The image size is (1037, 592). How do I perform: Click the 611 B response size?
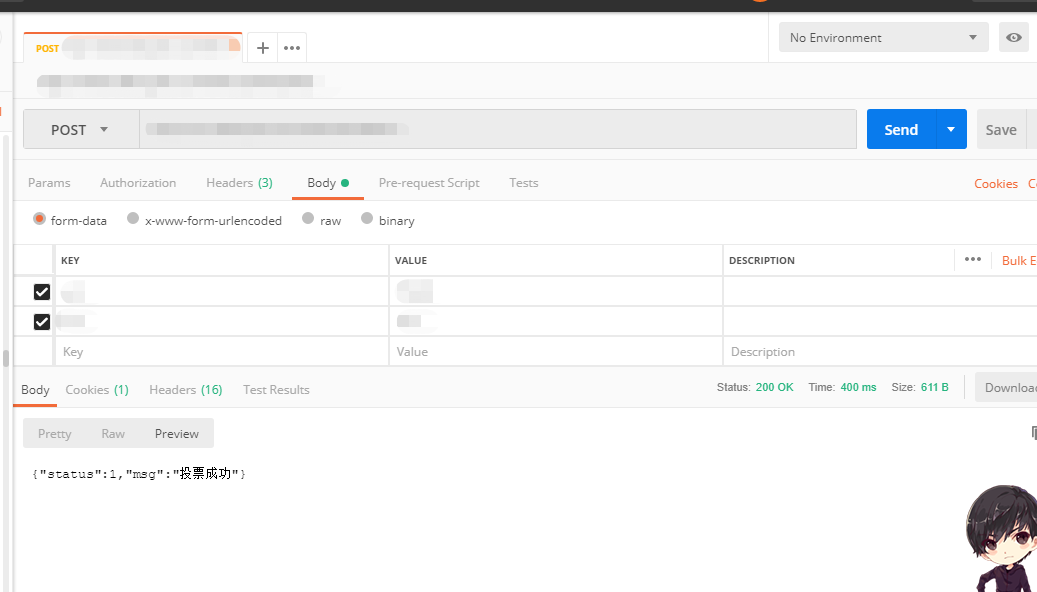click(934, 387)
